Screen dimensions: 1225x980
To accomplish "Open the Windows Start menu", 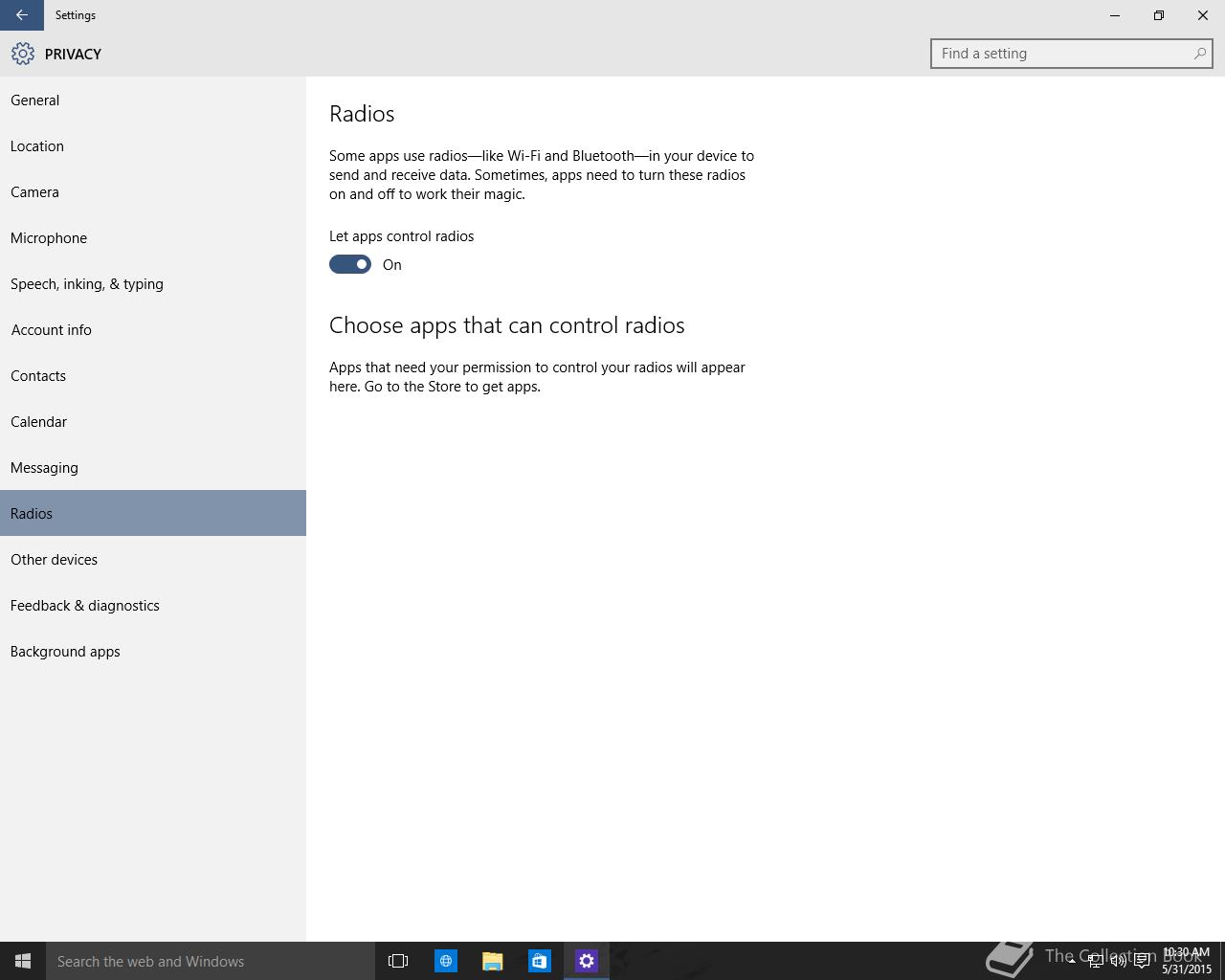I will click(x=23, y=961).
